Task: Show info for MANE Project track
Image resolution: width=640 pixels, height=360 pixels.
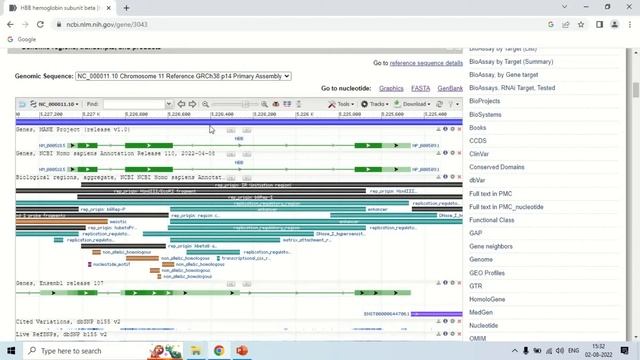Action: 445,129
